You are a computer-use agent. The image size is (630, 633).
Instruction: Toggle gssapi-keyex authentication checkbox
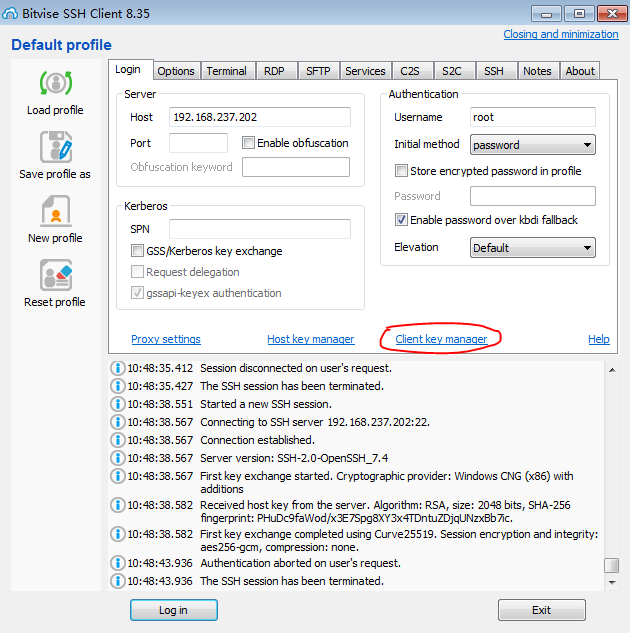point(137,293)
